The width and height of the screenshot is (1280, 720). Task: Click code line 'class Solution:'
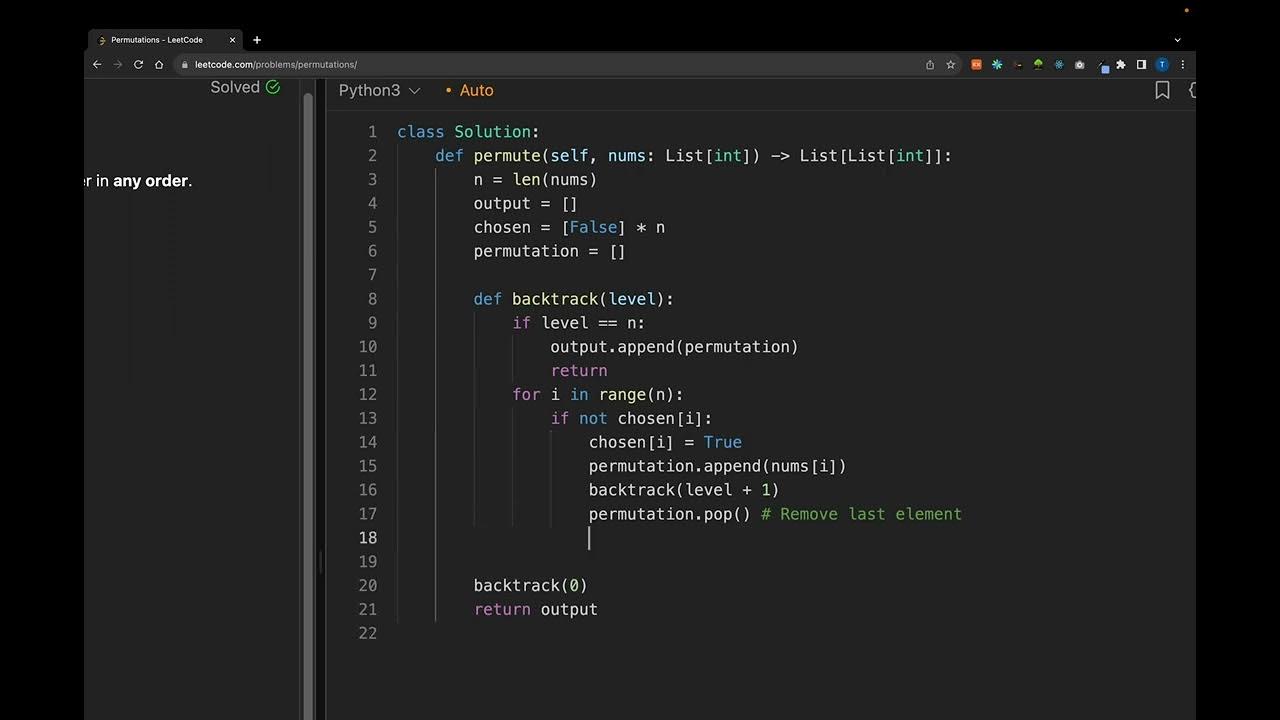[x=468, y=132]
